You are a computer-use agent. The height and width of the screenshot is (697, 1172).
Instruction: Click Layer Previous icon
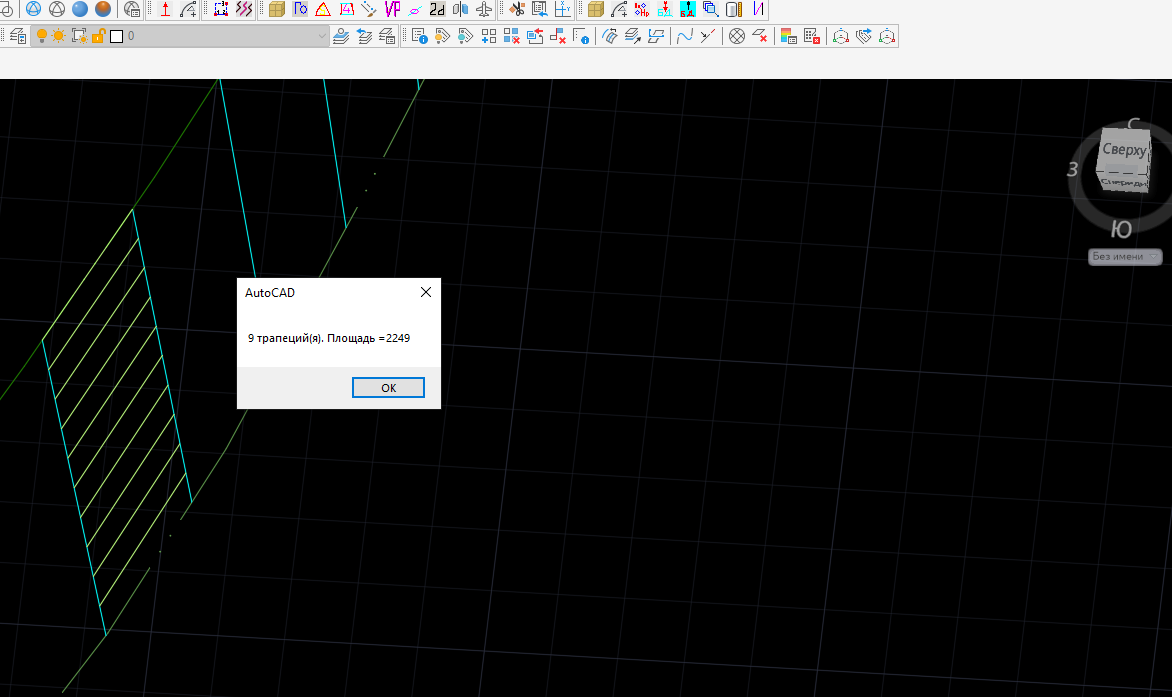[x=365, y=36]
